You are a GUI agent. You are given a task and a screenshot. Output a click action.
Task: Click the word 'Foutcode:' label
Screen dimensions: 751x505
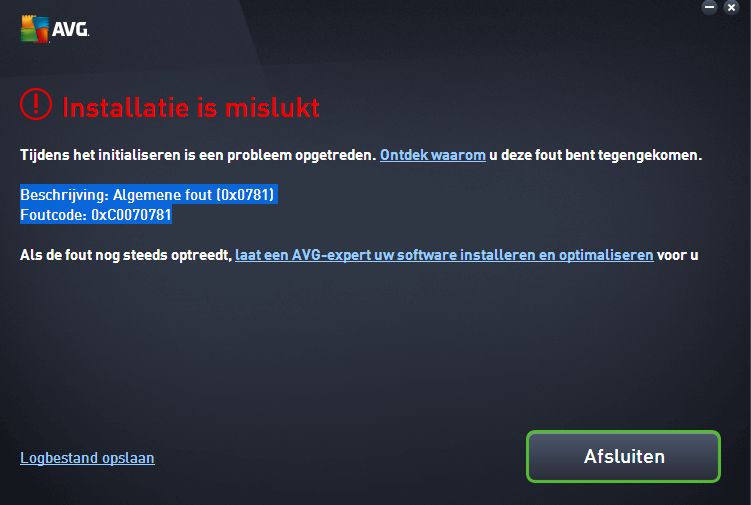click(x=54, y=215)
